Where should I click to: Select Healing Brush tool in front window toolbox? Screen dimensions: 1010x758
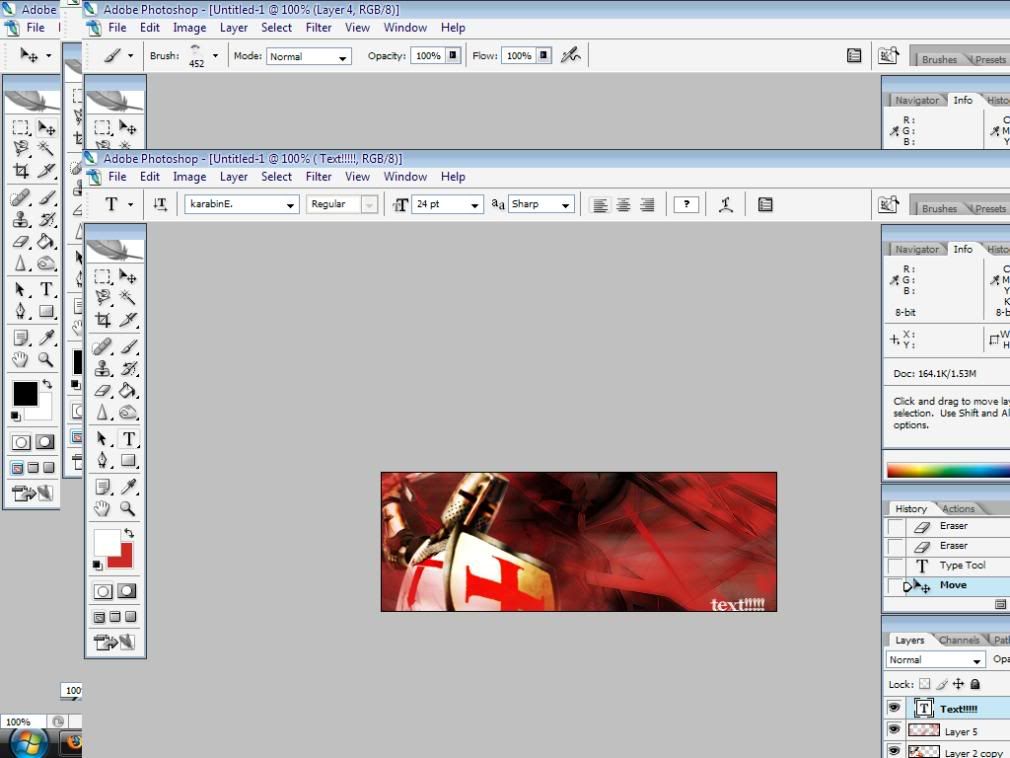[102, 347]
